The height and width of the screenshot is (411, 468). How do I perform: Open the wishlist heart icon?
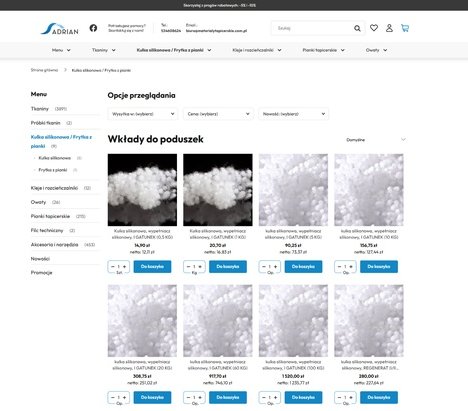(x=374, y=28)
